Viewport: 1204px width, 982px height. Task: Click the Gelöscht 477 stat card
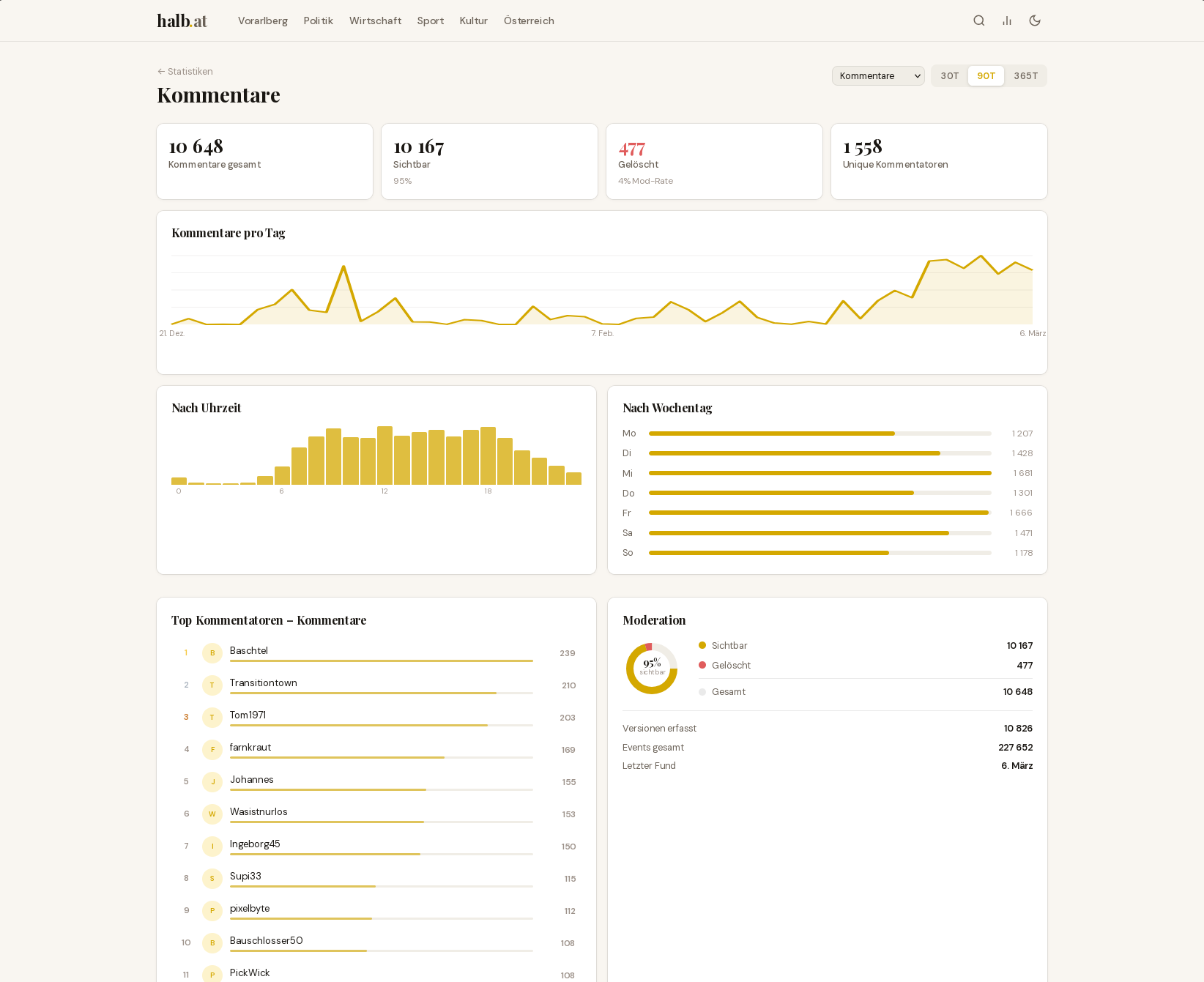(714, 161)
